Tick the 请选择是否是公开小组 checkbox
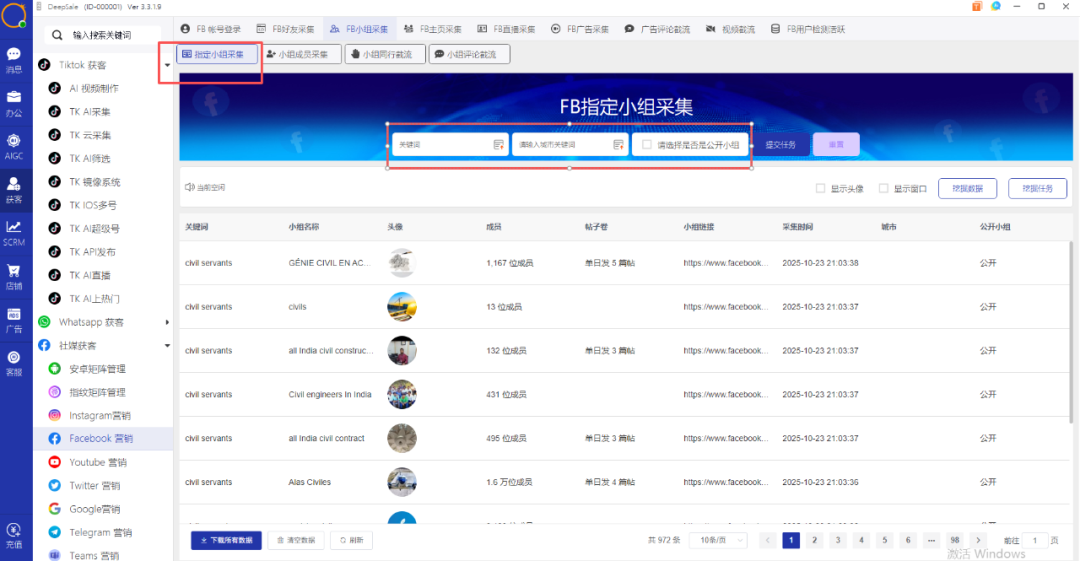1080x561 pixels. click(x=647, y=144)
